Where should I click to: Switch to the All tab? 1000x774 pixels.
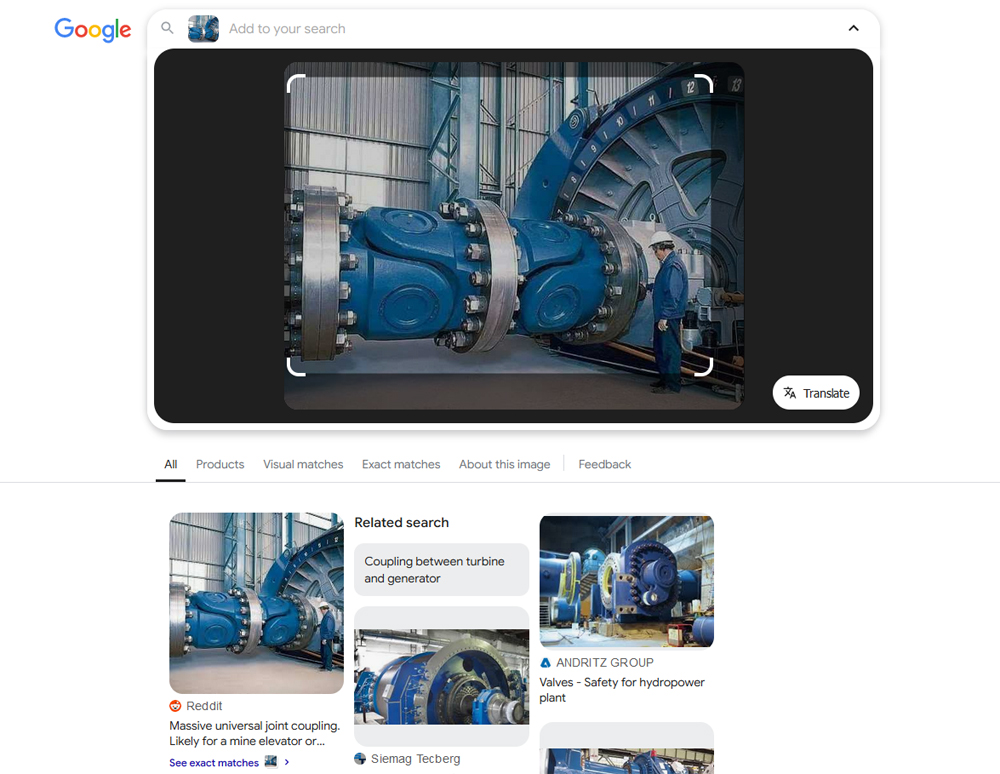coord(171,464)
